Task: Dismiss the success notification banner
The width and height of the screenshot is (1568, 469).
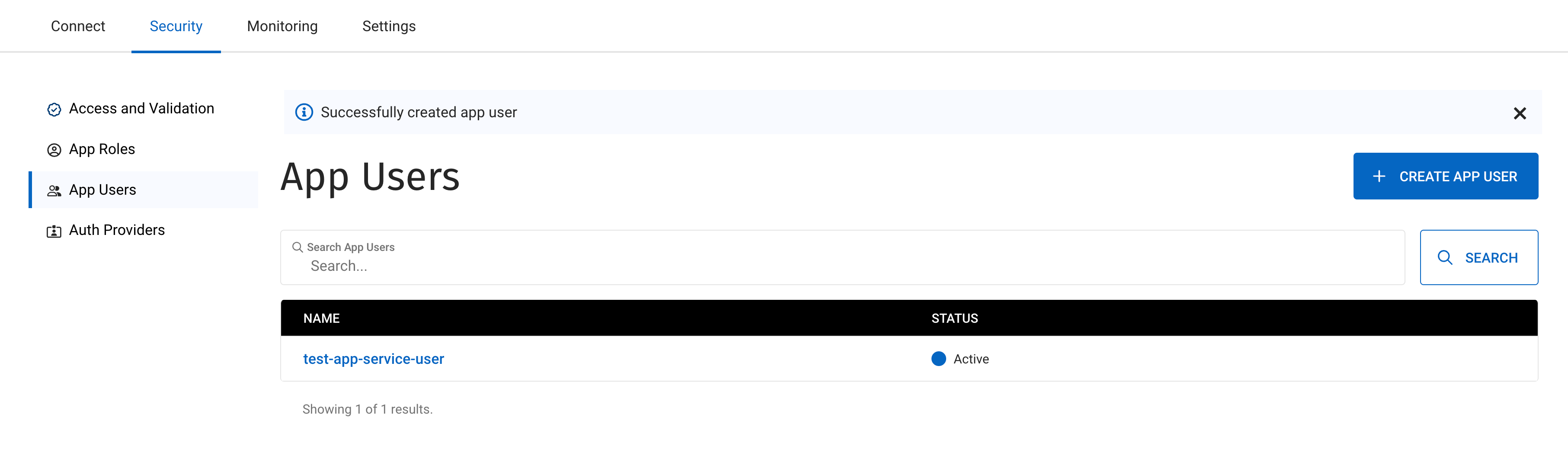Action: pos(1520,113)
